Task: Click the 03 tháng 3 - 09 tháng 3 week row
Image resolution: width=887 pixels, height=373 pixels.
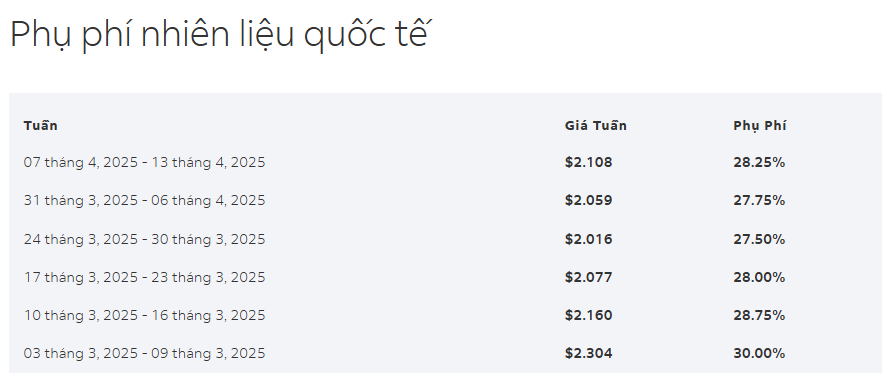Action: 445,353
